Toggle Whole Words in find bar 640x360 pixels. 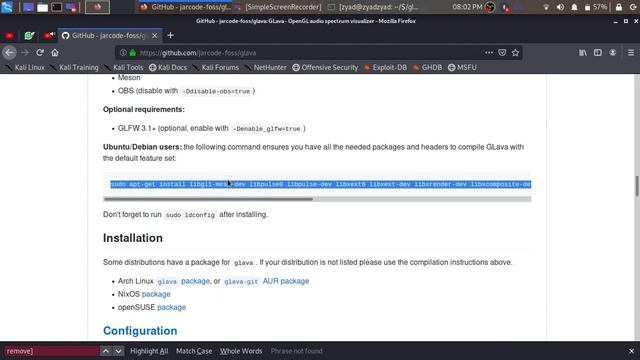[x=241, y=351]
